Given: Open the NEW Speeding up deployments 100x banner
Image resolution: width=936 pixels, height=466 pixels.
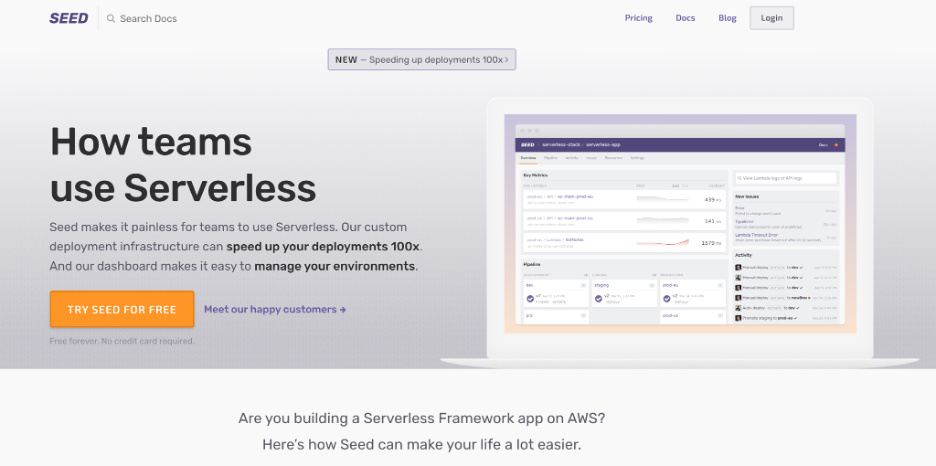Looking at the screenshot, I should [421, 60].
